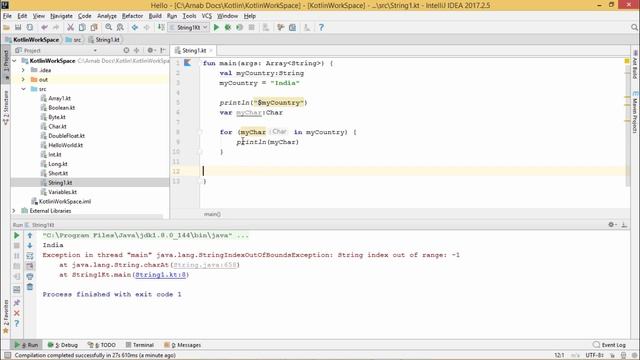Viewport: 640px width, 360px height.
Task: Click Scroll from Source icon in Project panel
Action: [x=126, y=50]
